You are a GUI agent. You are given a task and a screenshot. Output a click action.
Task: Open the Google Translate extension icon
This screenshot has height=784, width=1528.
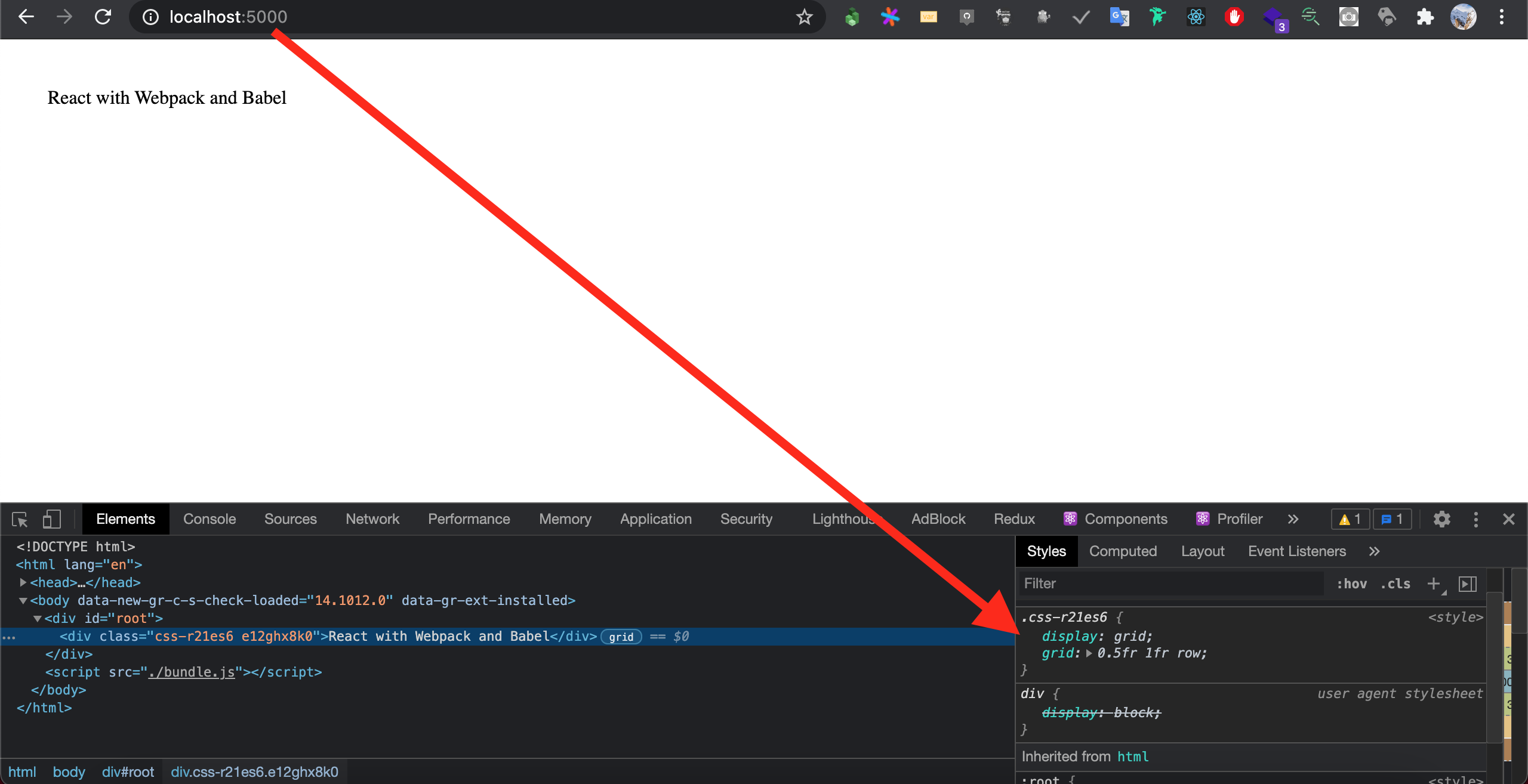1119,17
